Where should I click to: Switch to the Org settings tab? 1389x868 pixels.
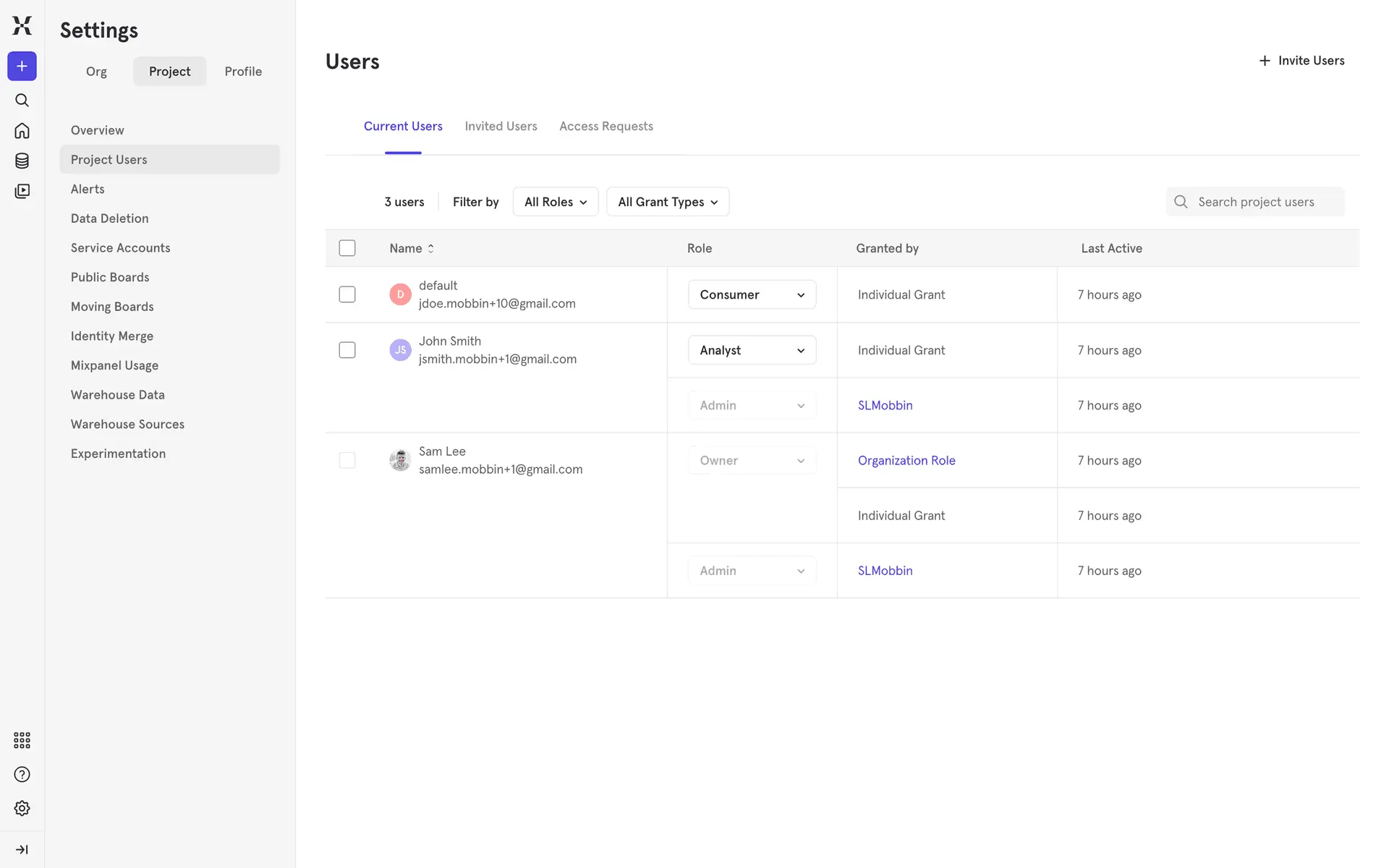(x=96, y=72)
